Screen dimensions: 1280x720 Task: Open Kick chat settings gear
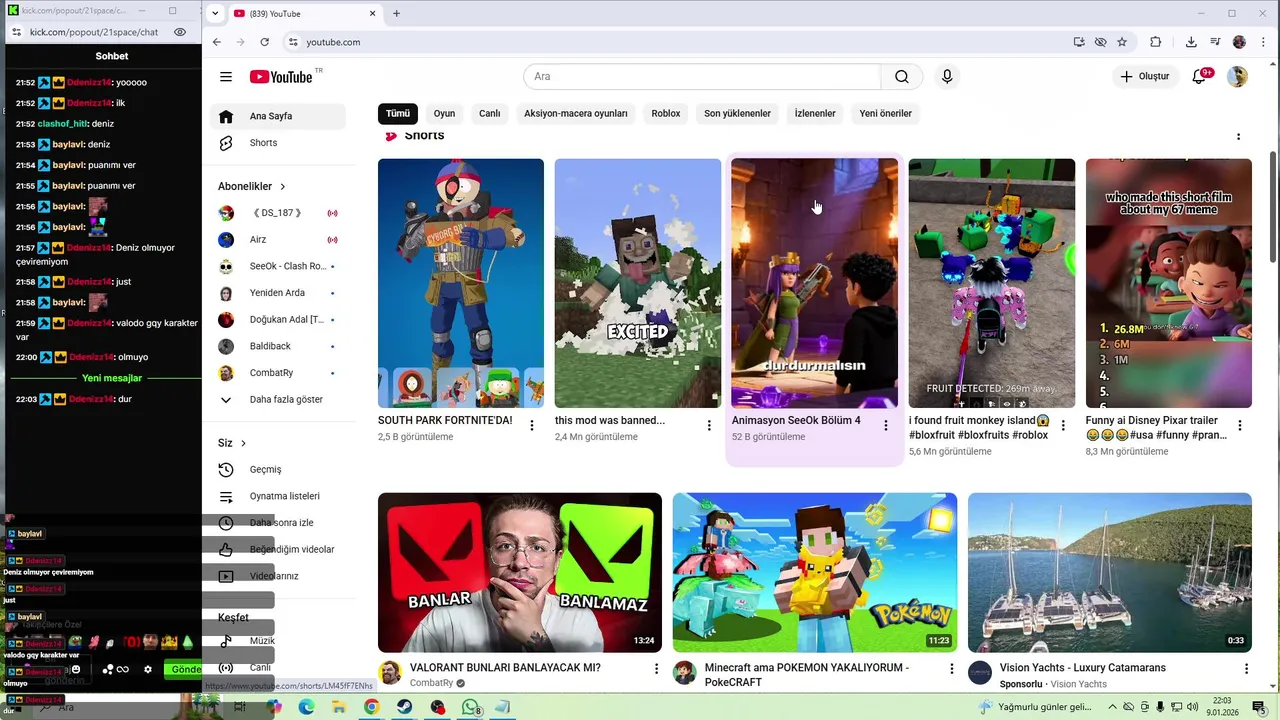click(148, 669)
